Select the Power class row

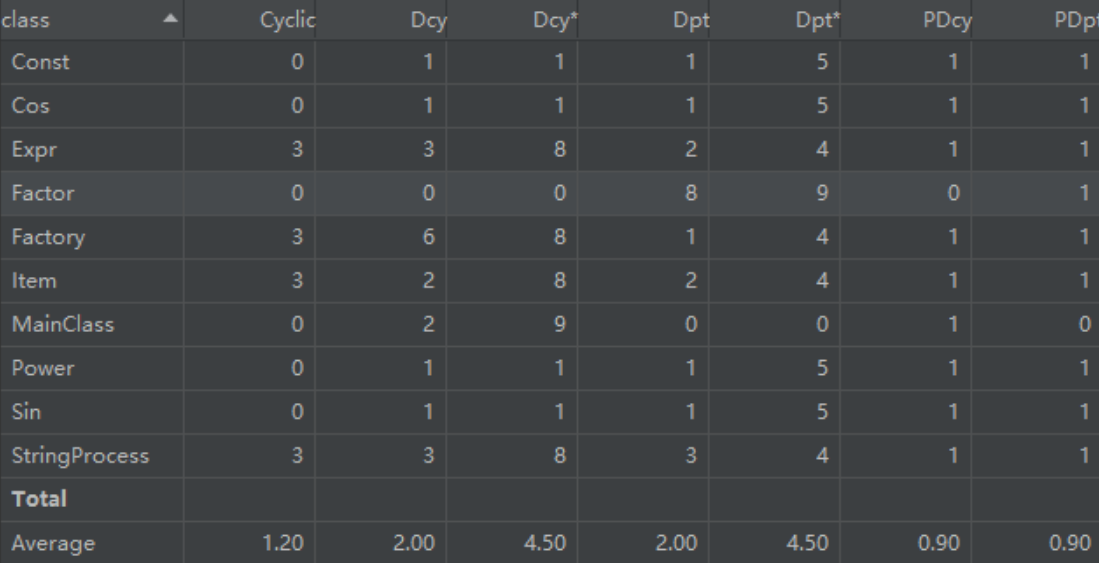click(39, 369)
